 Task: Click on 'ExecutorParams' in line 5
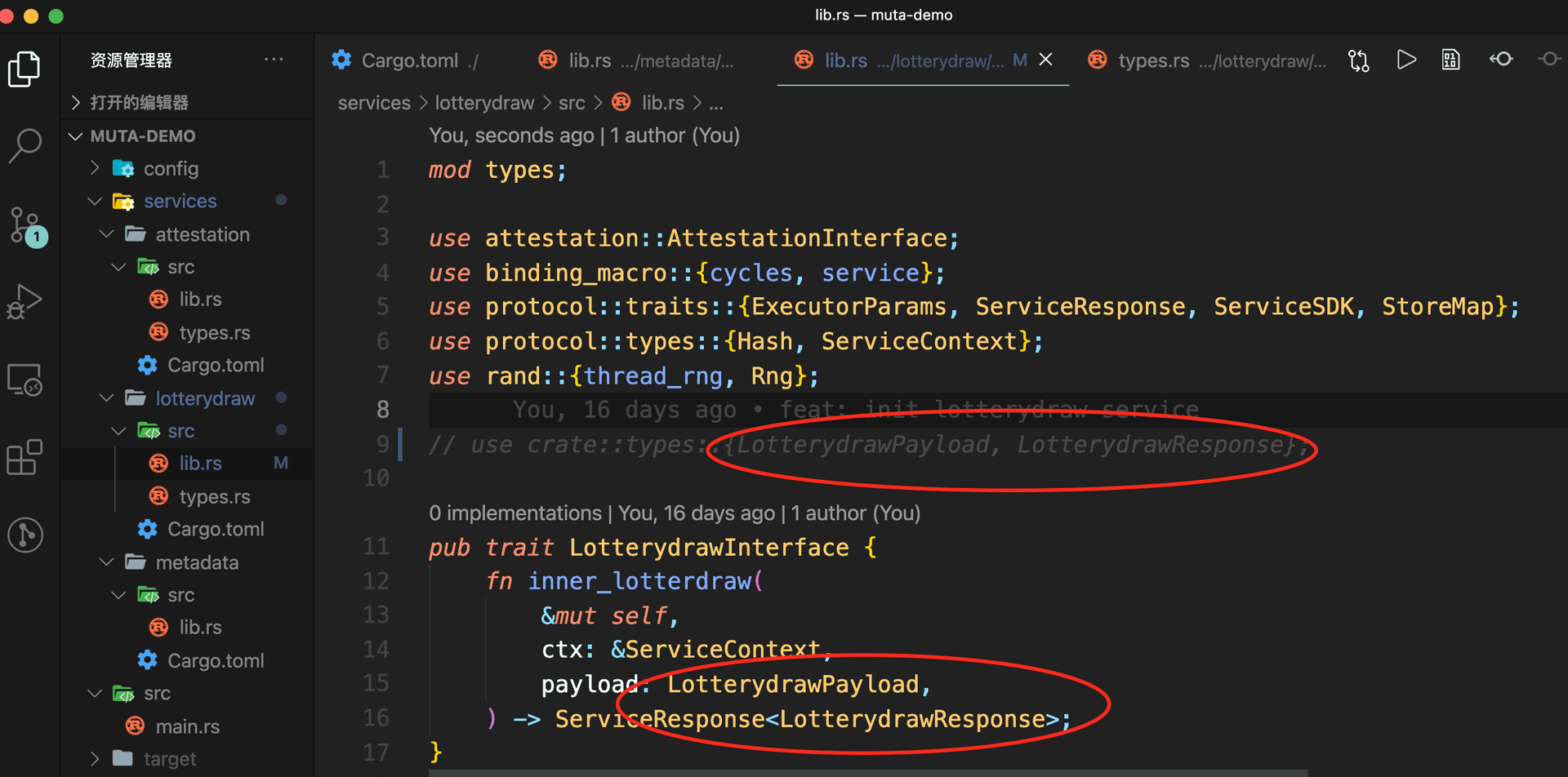[849, 307]
